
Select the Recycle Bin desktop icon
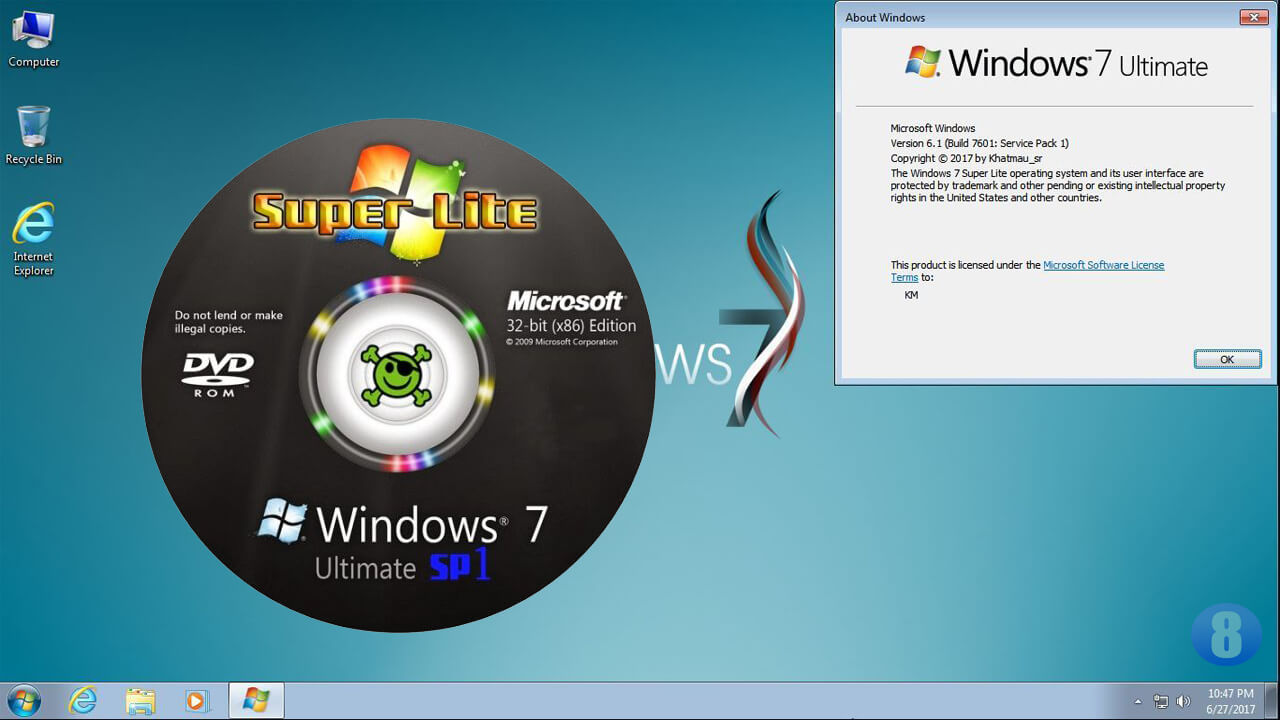pyautogui.click(x=33, y=135)
